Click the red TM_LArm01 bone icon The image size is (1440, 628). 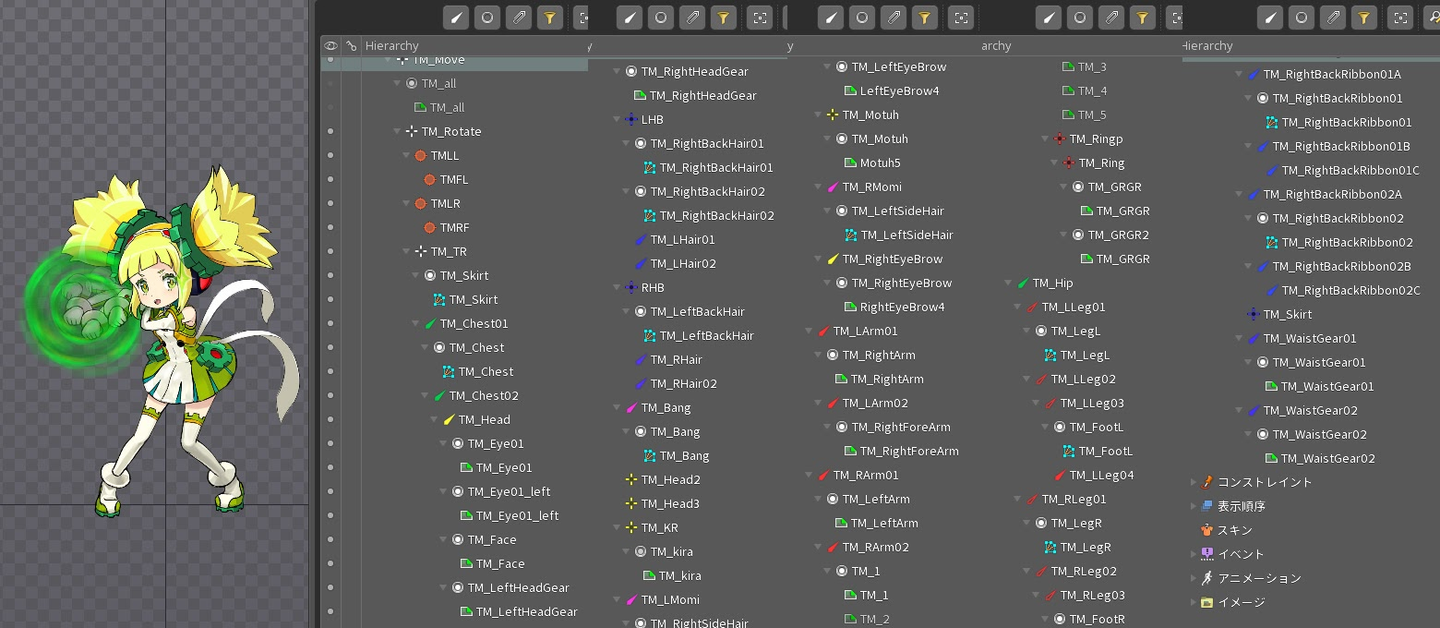pos(823,331)
